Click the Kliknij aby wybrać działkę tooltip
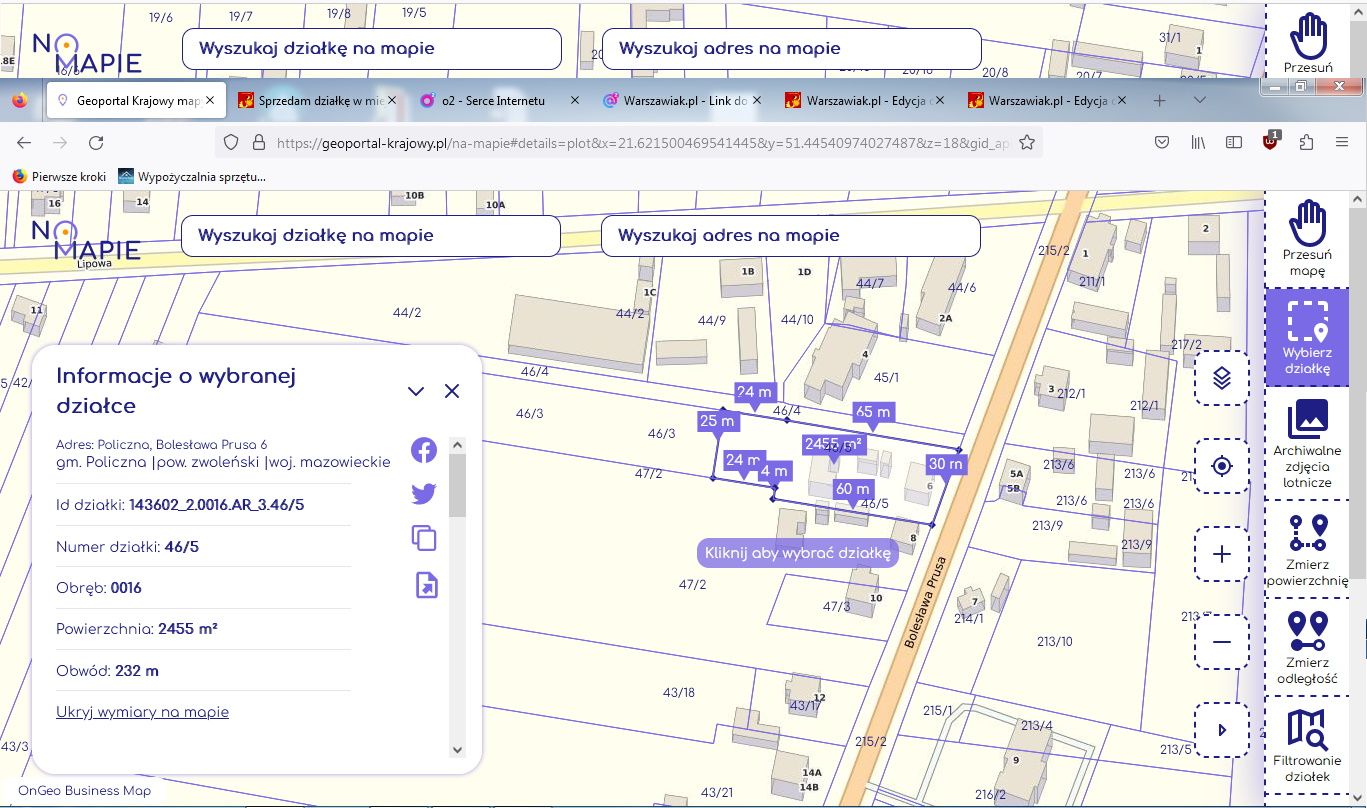Screen dimensions: 1367x808 pyautogui.click(x=797, y=553)
